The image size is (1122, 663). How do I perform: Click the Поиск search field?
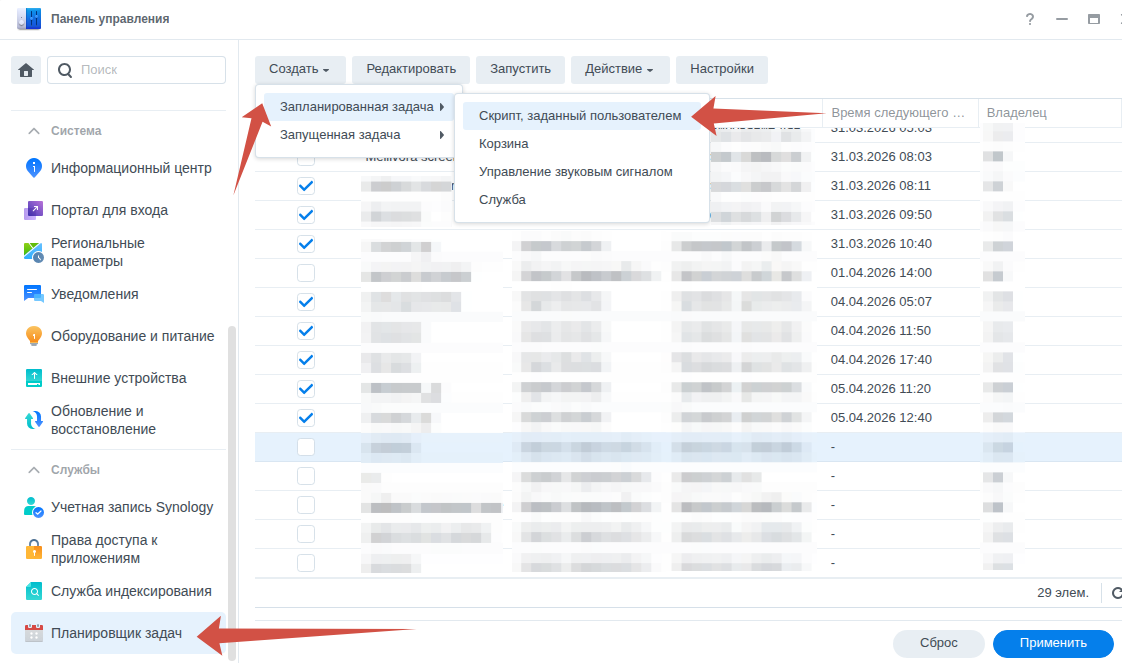pos(150,70)
